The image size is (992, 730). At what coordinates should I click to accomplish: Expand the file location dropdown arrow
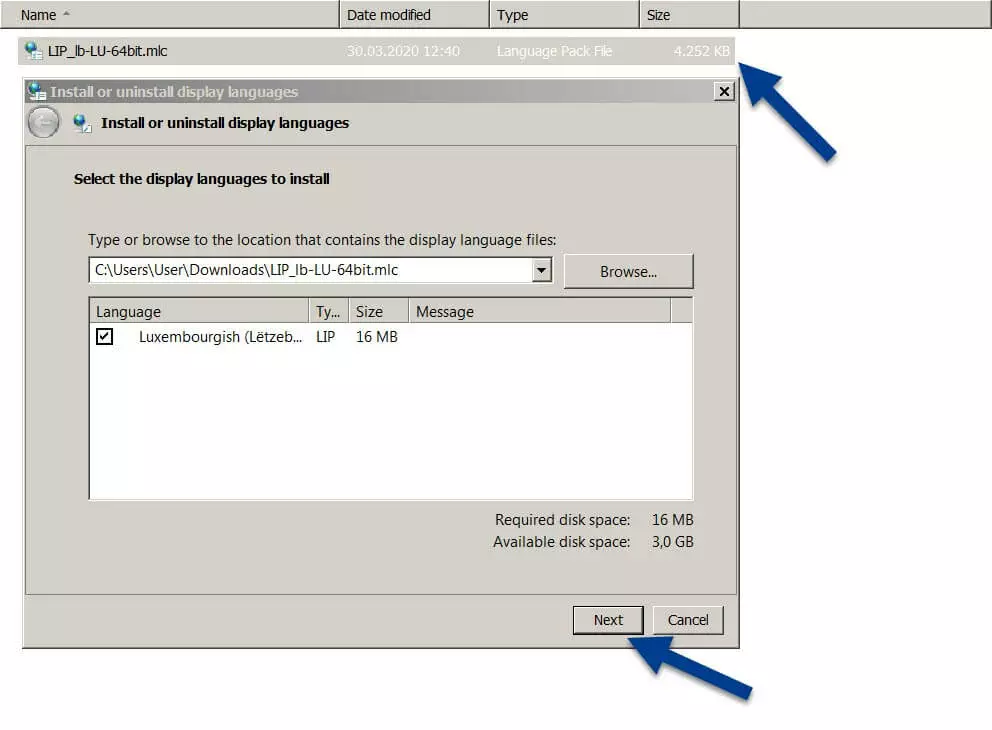pyautogui.click(x=541, y=270)
